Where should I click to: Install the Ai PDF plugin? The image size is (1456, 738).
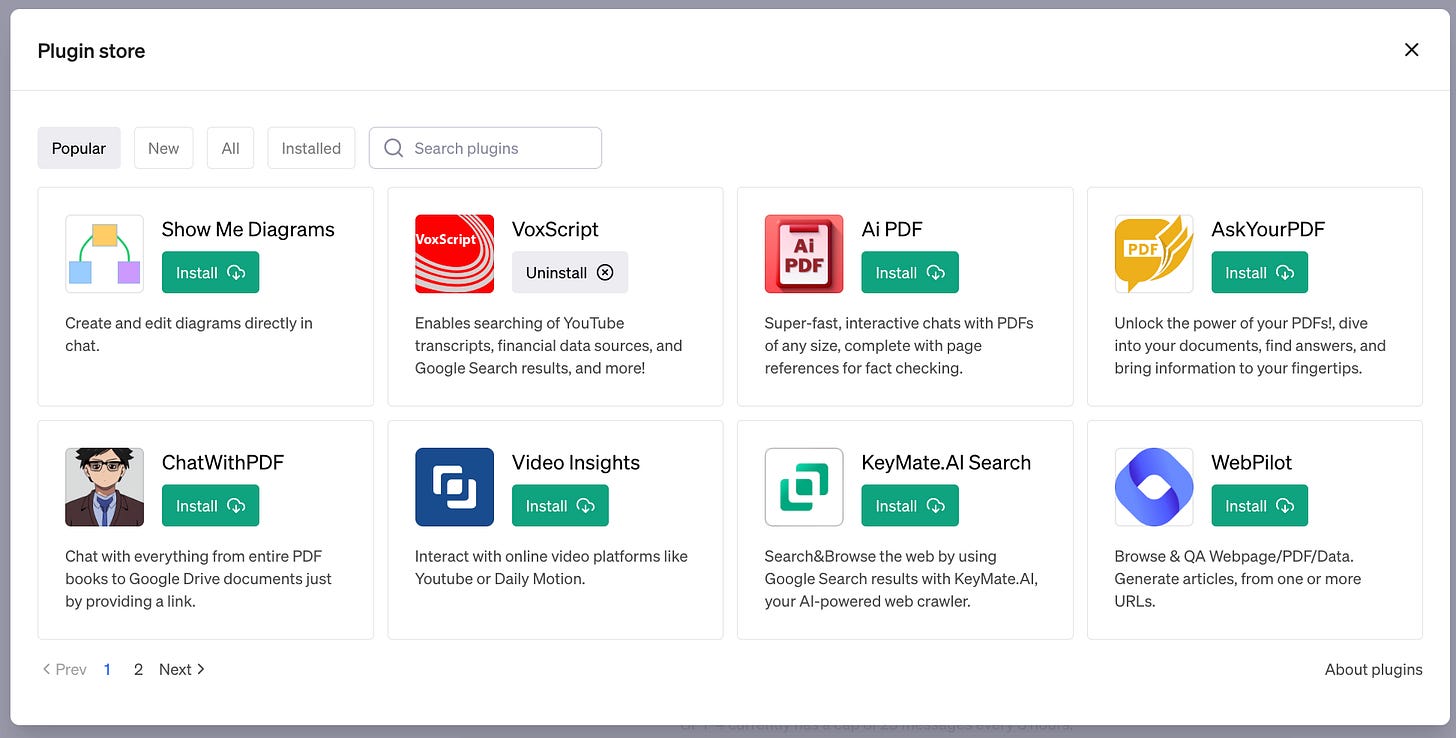(910, 272)
